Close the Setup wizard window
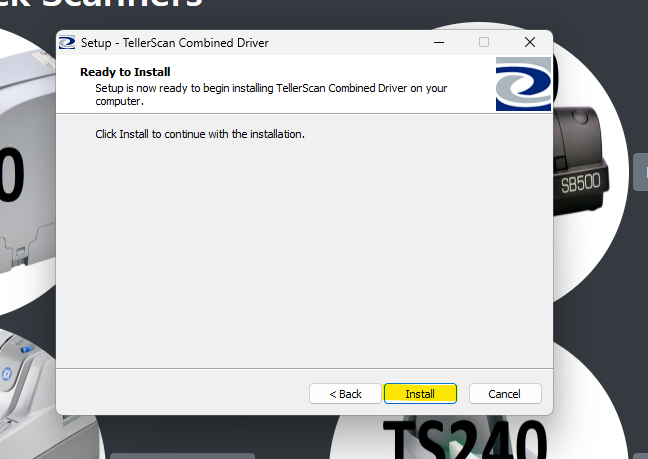648x459 pixels. [x=529, y=43]
